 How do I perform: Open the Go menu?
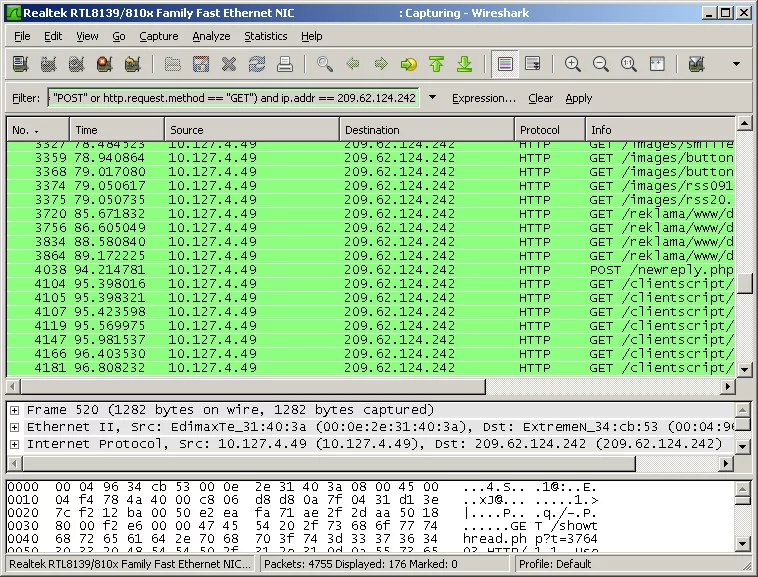click(x=118, y=36)
